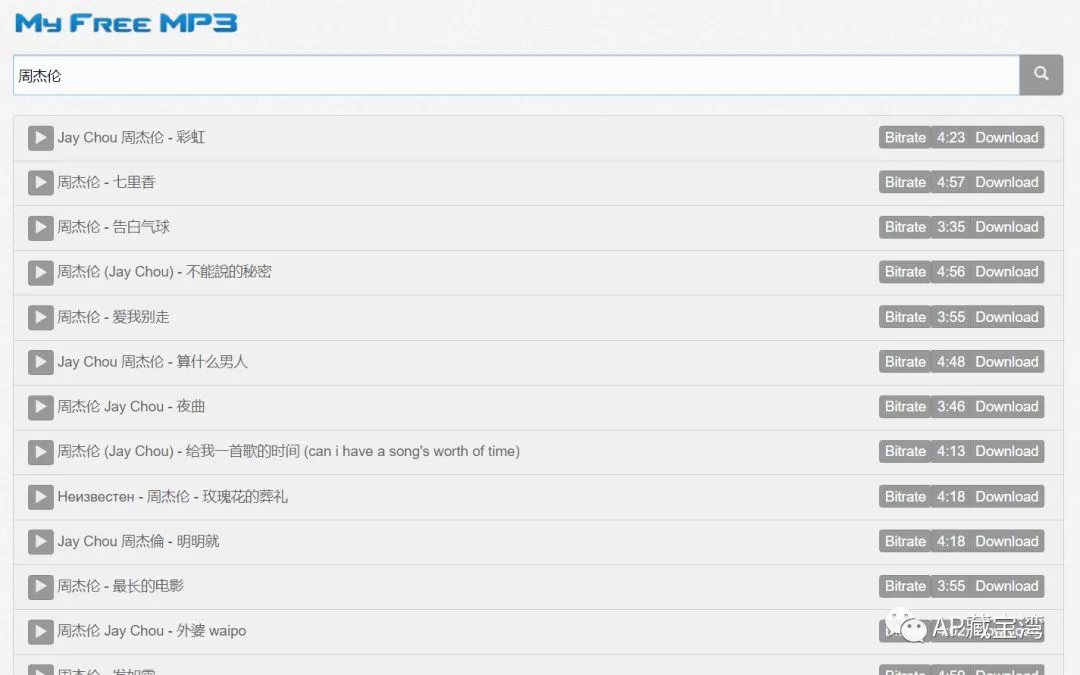Click the 3:35 duration of 告白气球
Image resolution: width=1080 pixels, height=675 pixels.
tap(951, 227)
